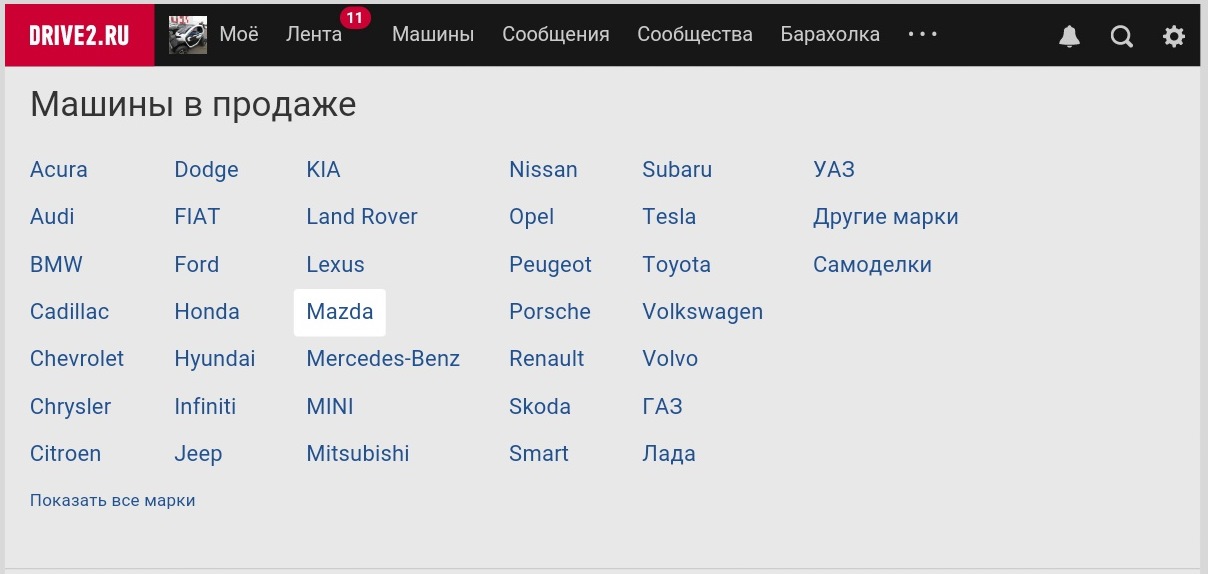Image resolution: width=1208 pixels, height=574 pixels.
Task: Open Mercedes-Benz cars for sale
Action: 383,359
